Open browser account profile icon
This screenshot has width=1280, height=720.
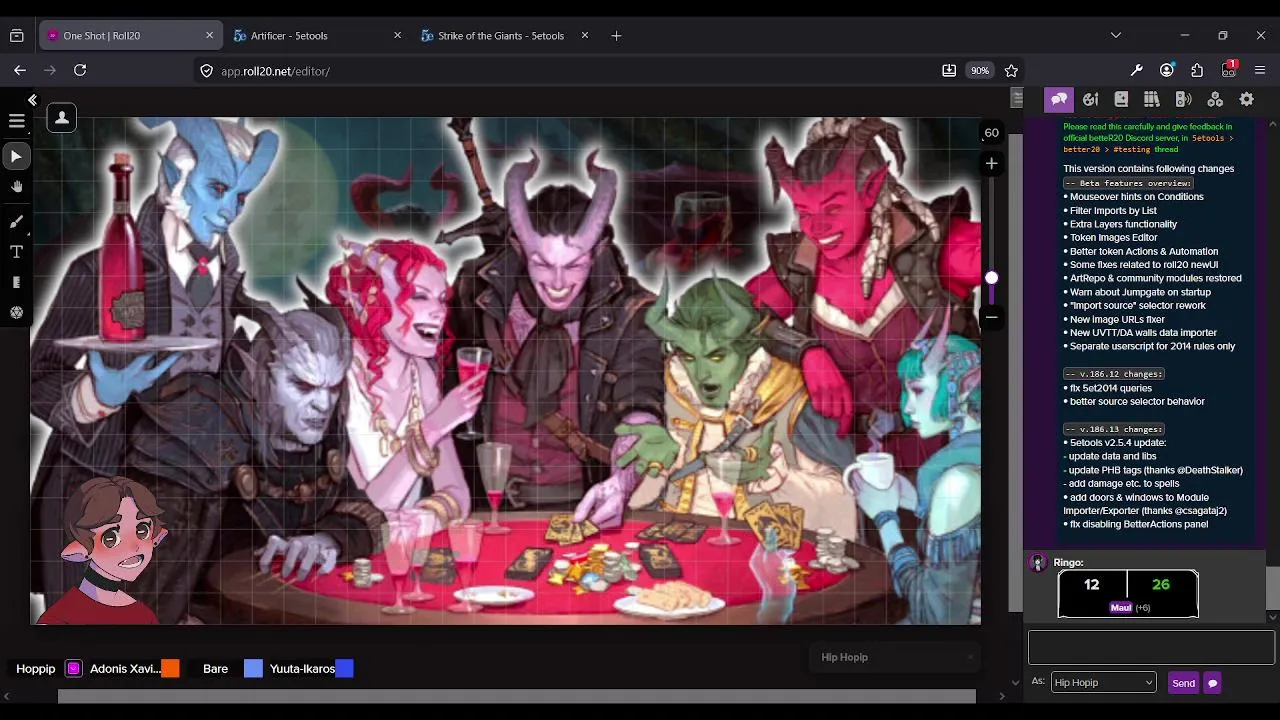(1167, 70)
